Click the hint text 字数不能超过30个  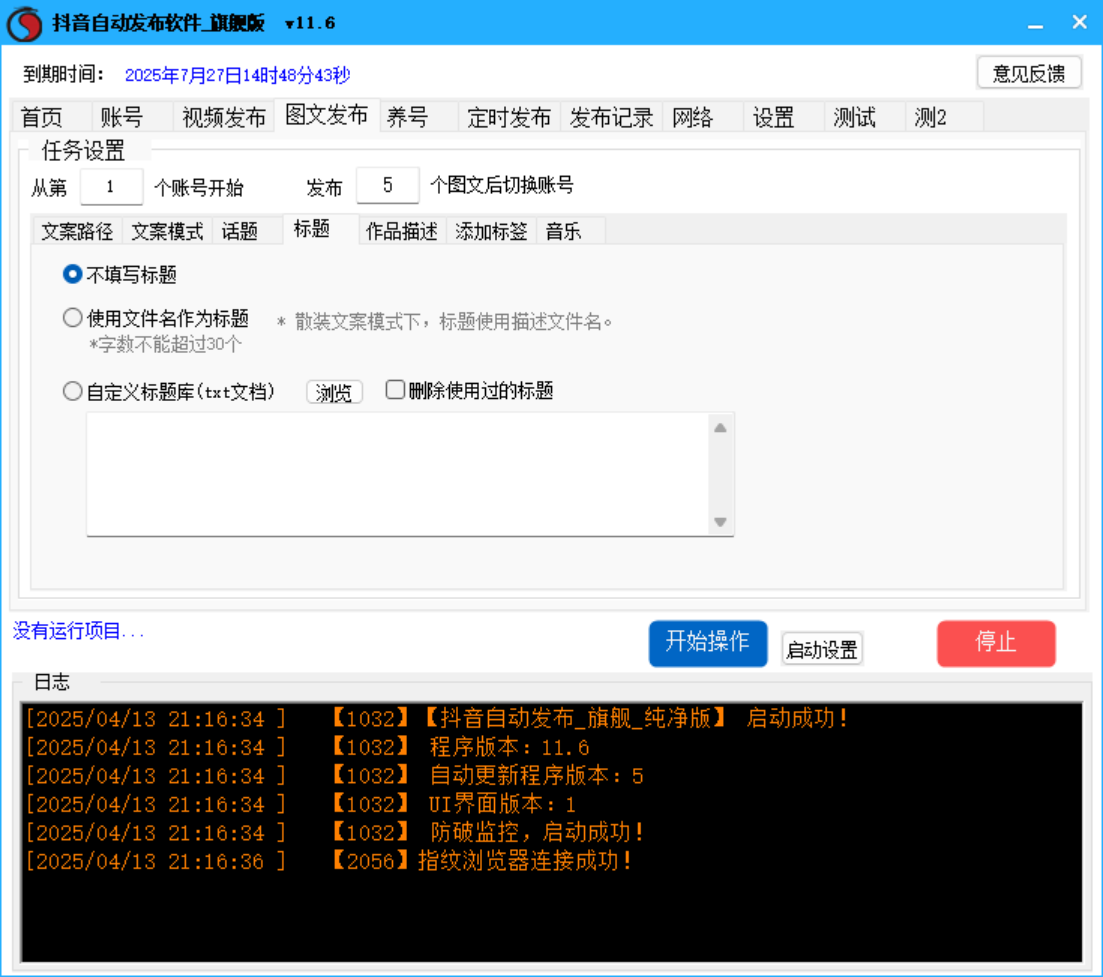click(165, 344)
